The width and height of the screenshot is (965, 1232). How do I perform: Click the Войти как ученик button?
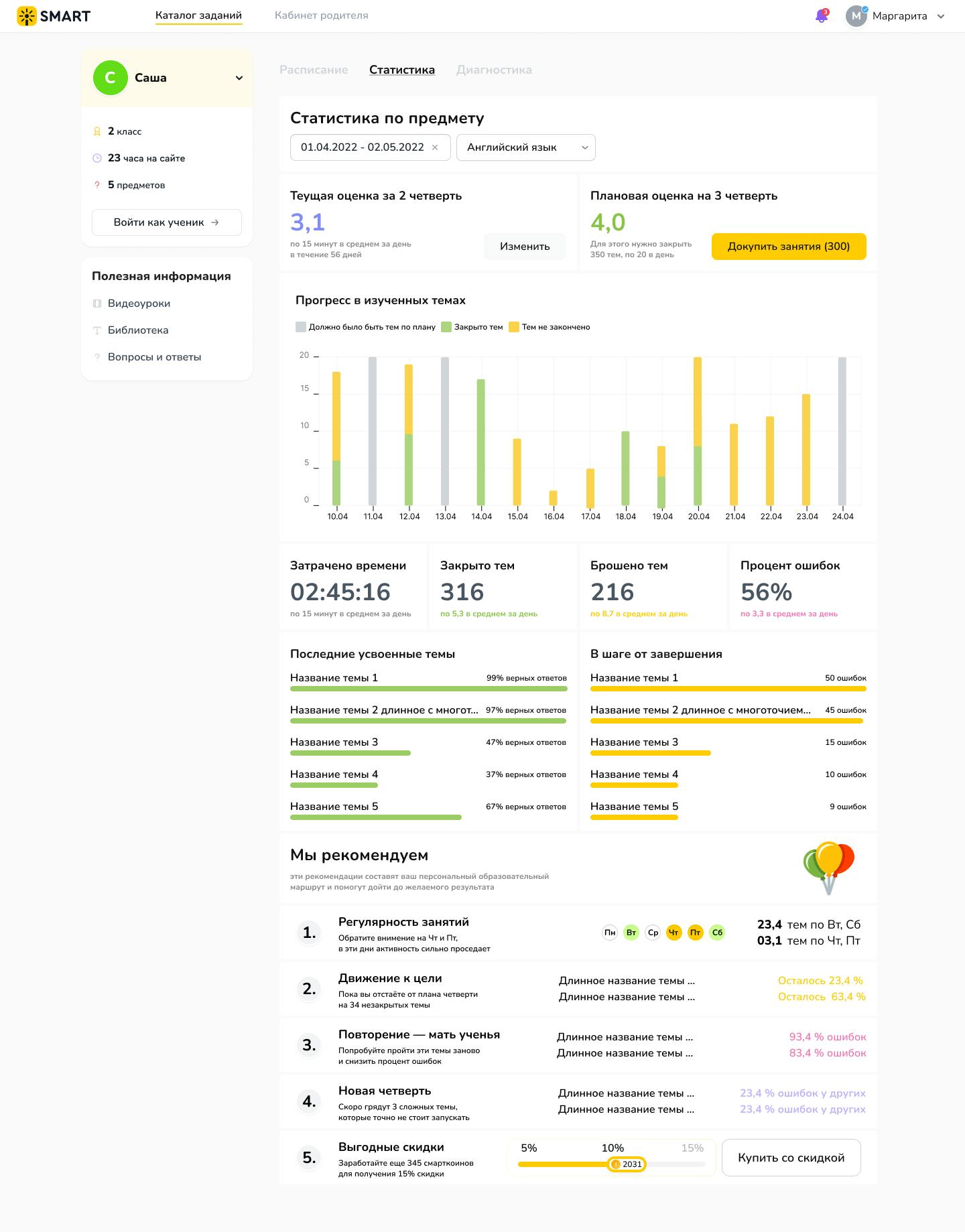pyautogui.click(x=167, y=222)
